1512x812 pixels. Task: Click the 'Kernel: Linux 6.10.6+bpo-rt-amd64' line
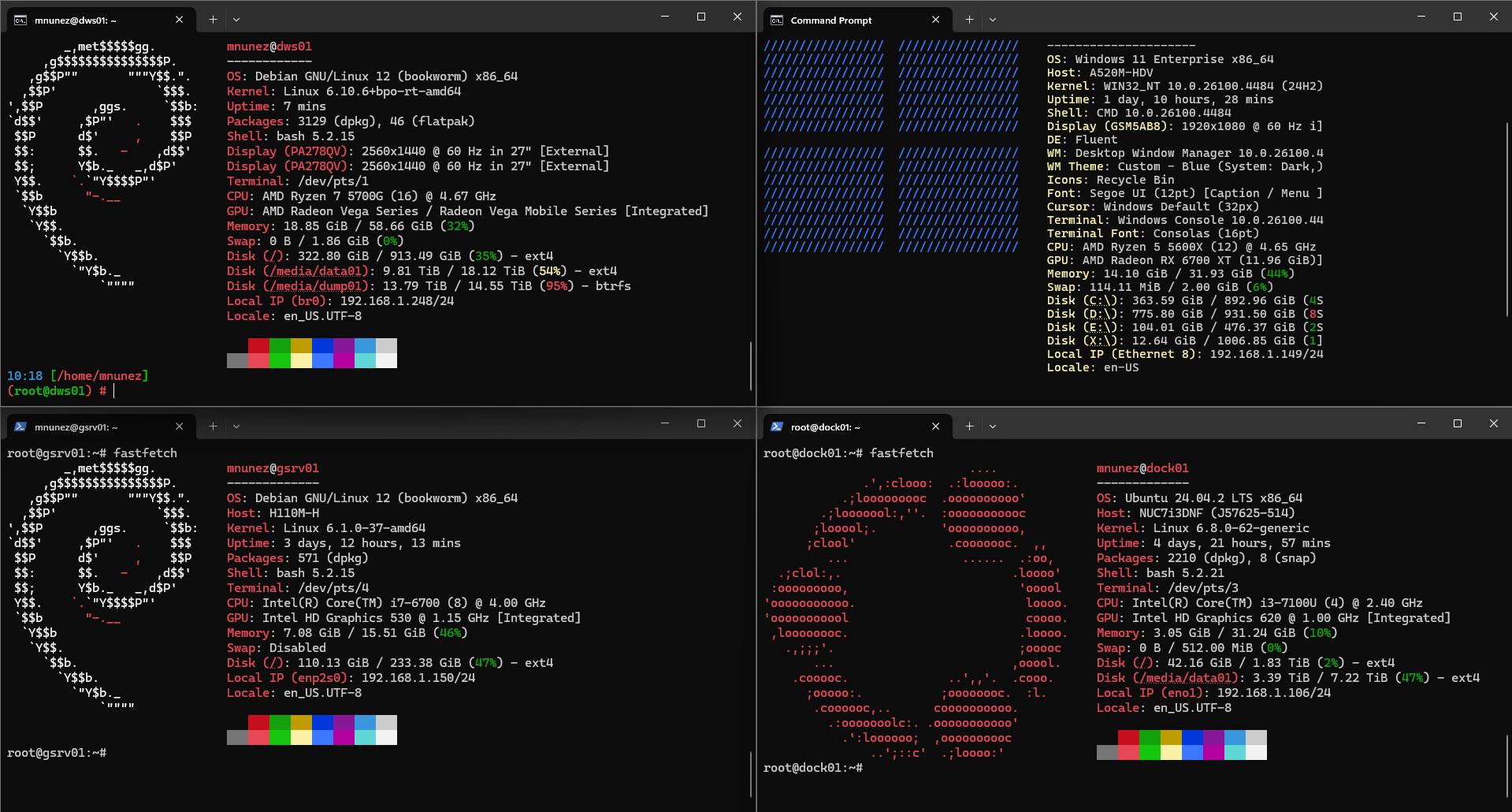coord(344,91)
